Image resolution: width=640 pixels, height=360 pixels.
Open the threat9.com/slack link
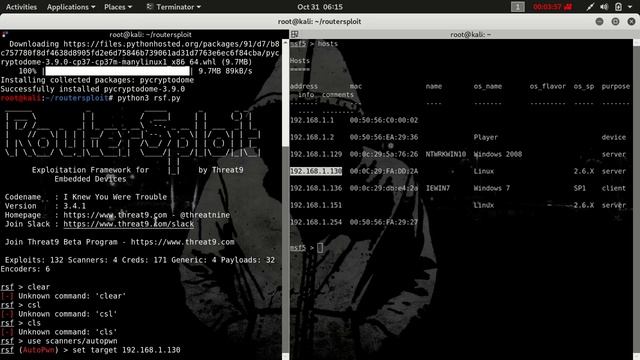tap(129, 224)
